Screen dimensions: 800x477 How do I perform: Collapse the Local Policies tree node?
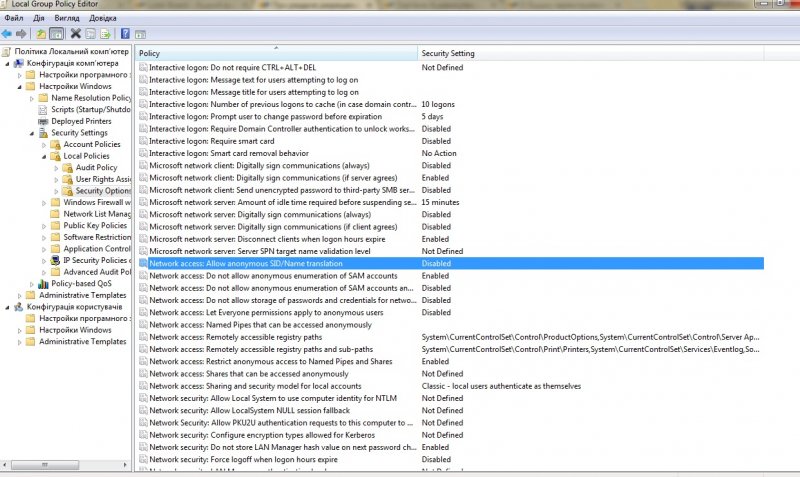[44, 156]
